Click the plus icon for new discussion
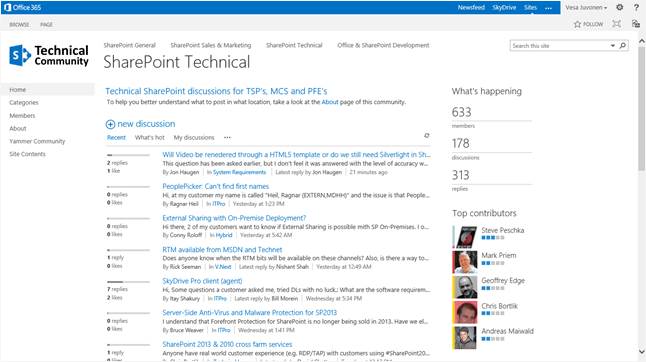The height and width of the screenshot is (362, 646). [x=110, y=124]
